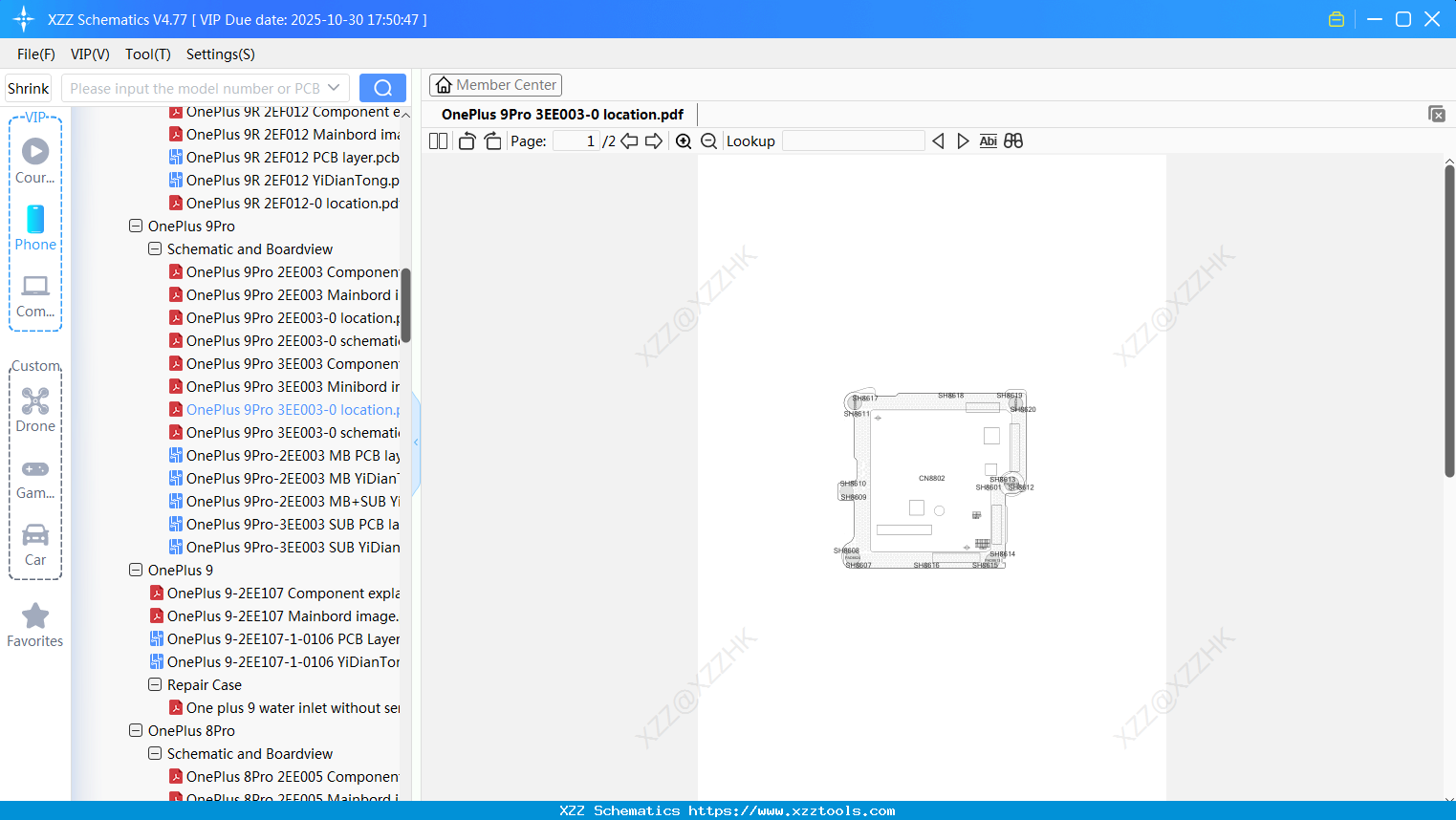Open the xzztools.com link in status bar
The height and width of the screenshot is (820, 1456).
click(792, 810)
